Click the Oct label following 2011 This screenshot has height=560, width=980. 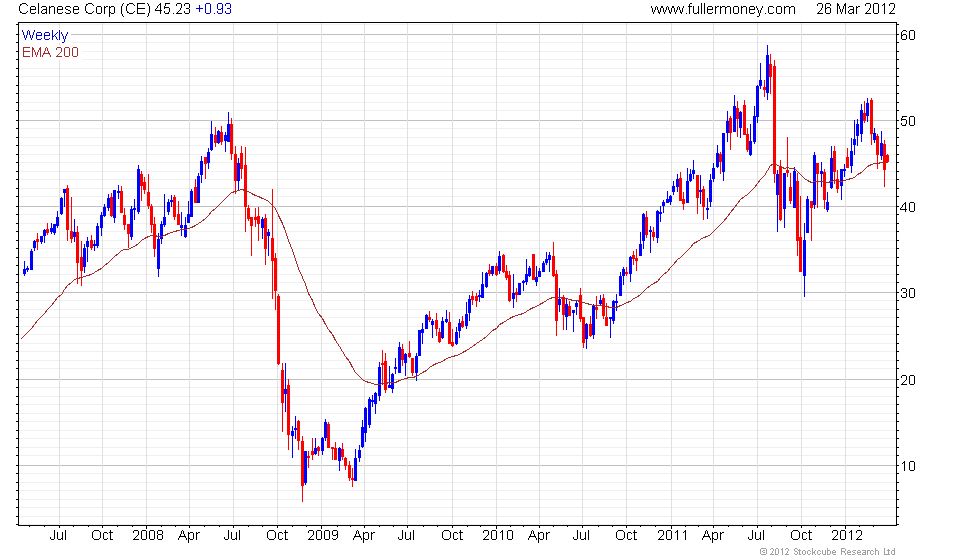pyautogui.click(x=801, y=536)
